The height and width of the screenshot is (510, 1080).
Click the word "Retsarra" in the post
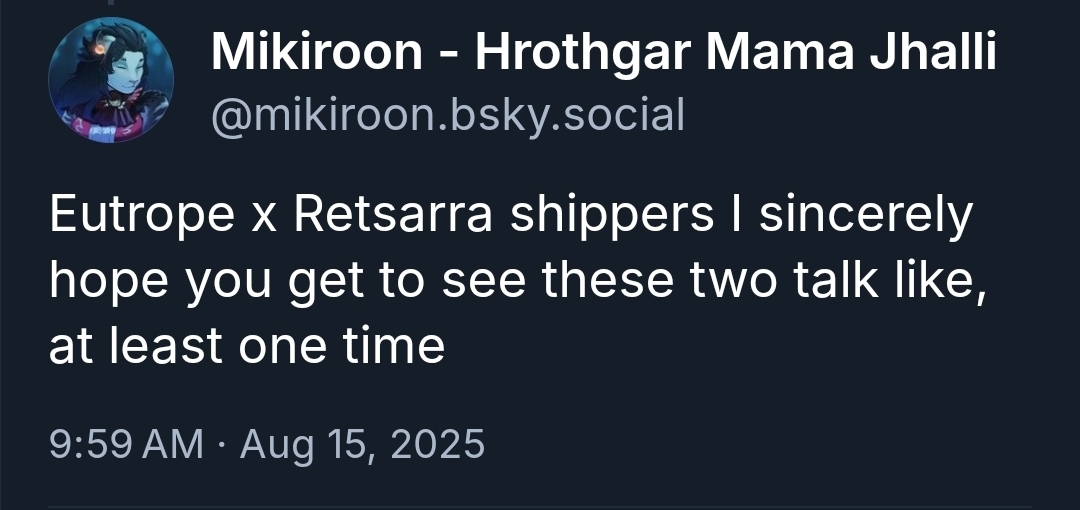[x=394, y=218]
